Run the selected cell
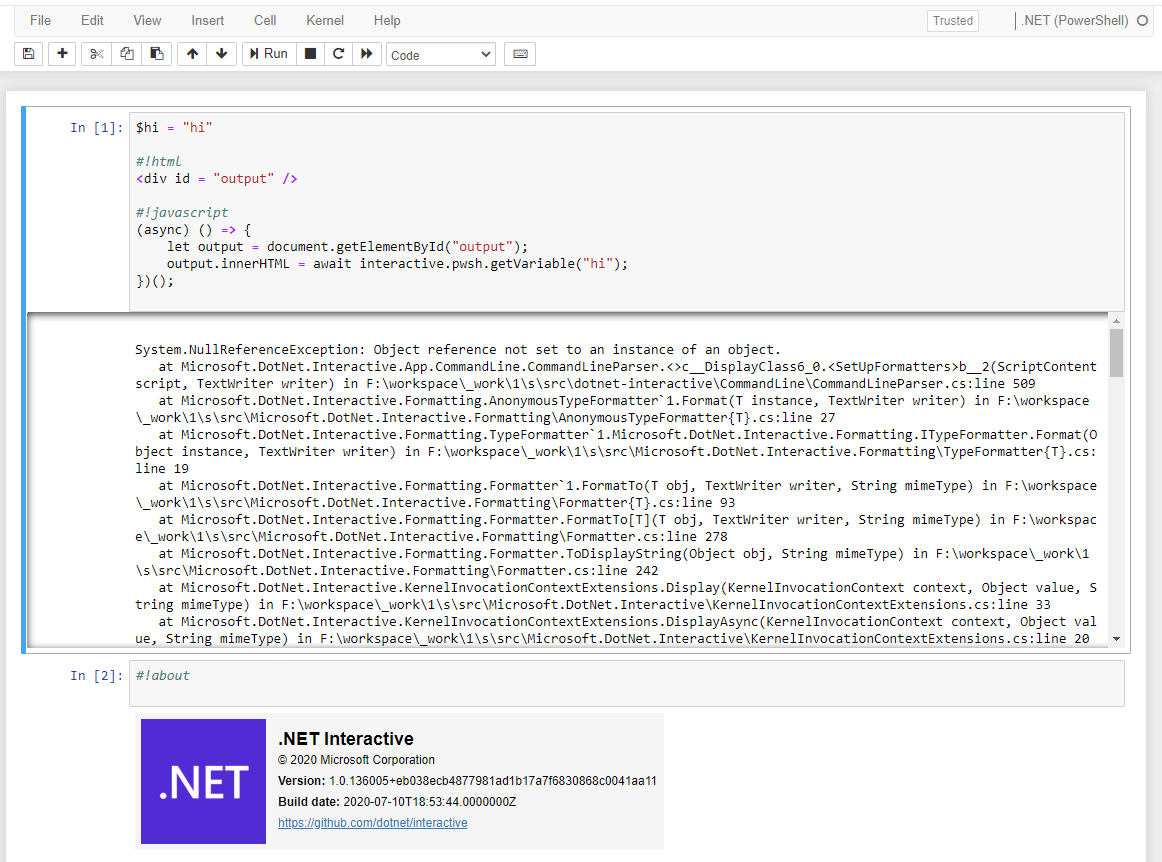The image size is (1162, 862). (268, 53)
